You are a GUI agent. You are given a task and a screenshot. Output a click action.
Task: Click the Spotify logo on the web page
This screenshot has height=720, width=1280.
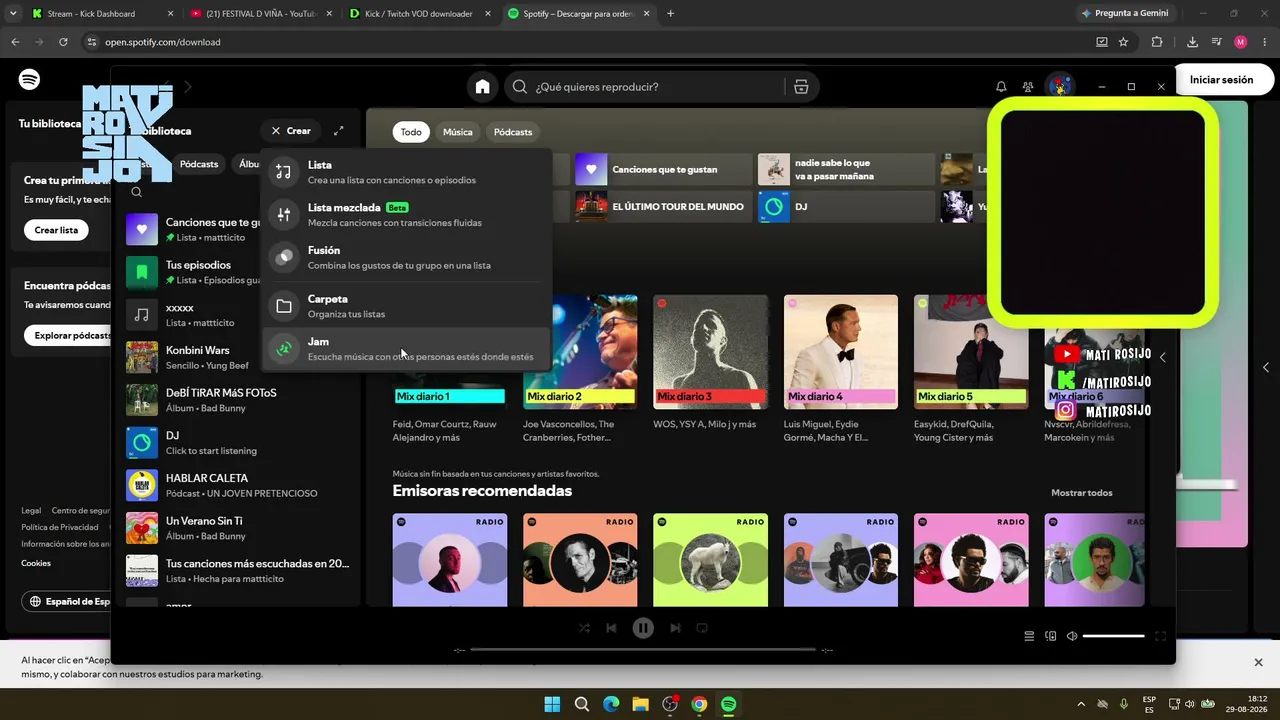point(29,80)
